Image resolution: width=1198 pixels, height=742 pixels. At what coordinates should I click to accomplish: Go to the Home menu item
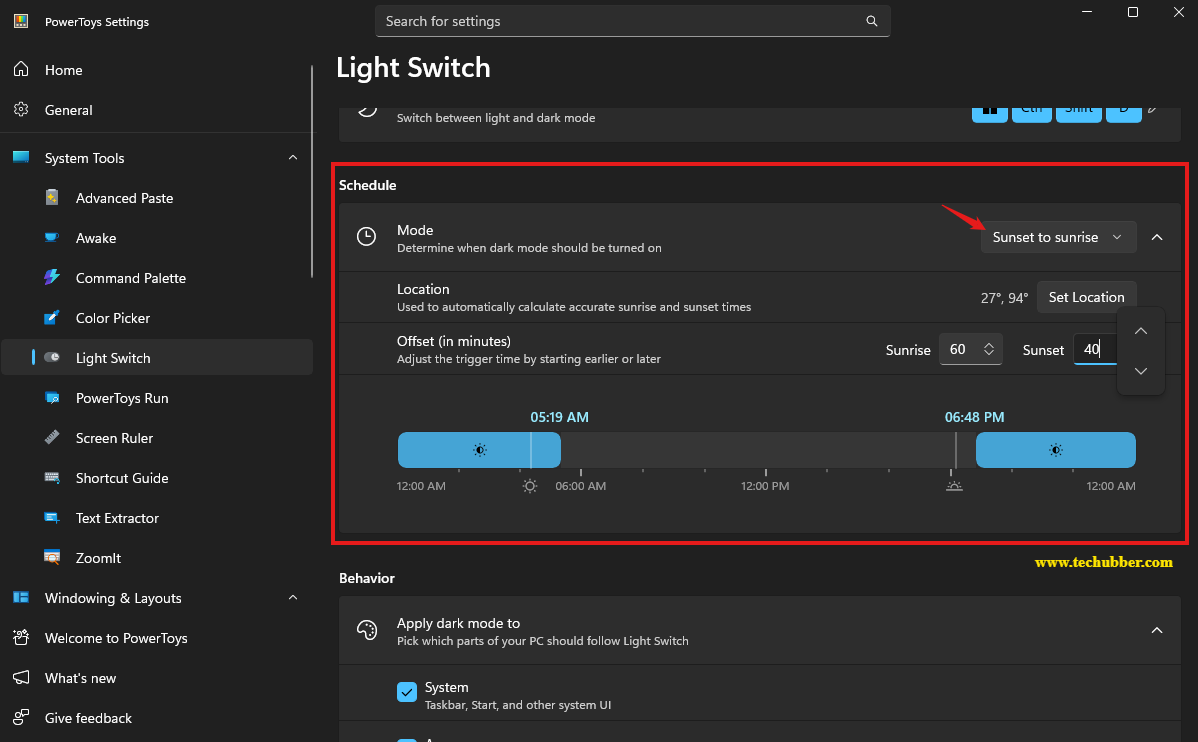click(x=157, y=70)
